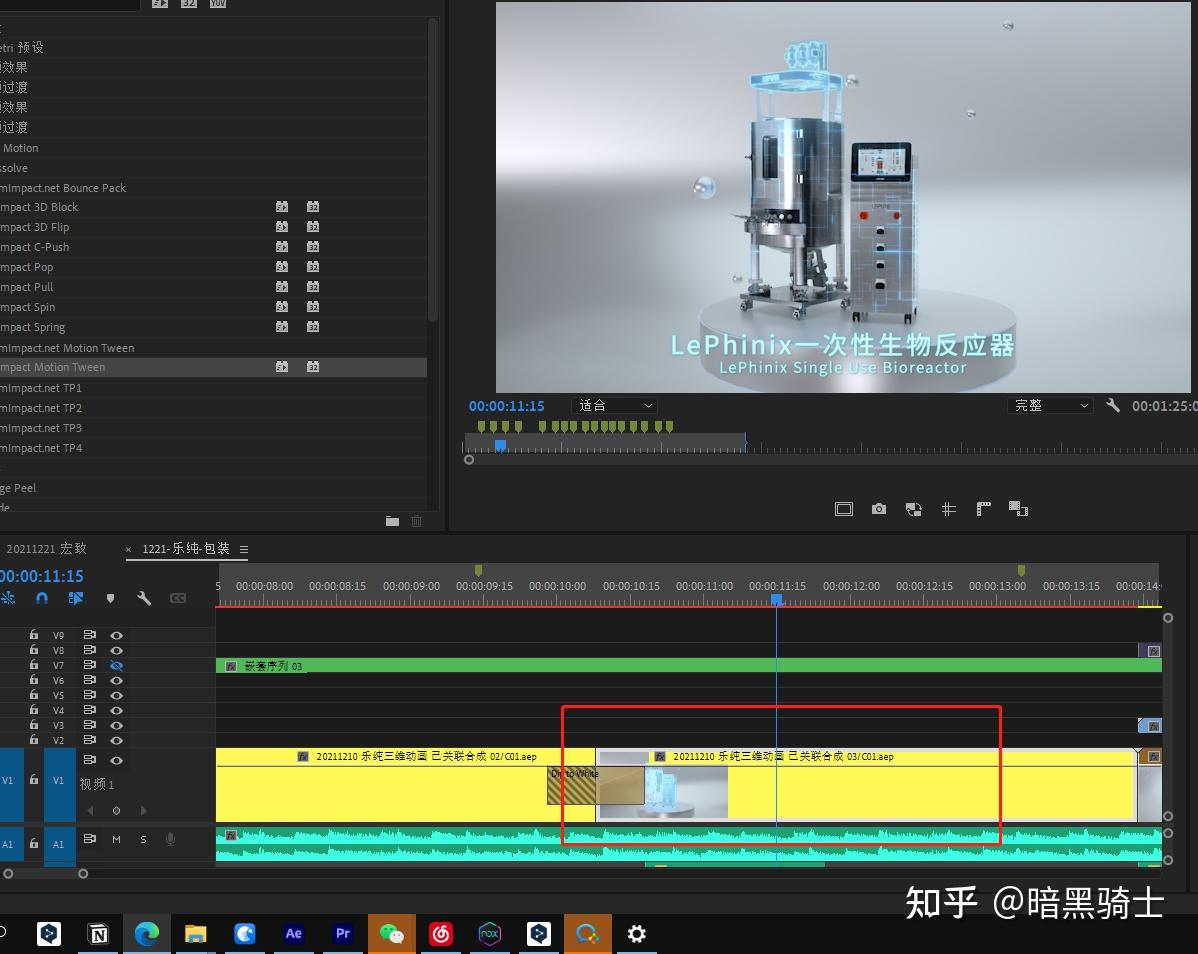This screenshot has width=1198, height=954.
Task: Select the Impact C-Push transition
Action: point(35,247)
